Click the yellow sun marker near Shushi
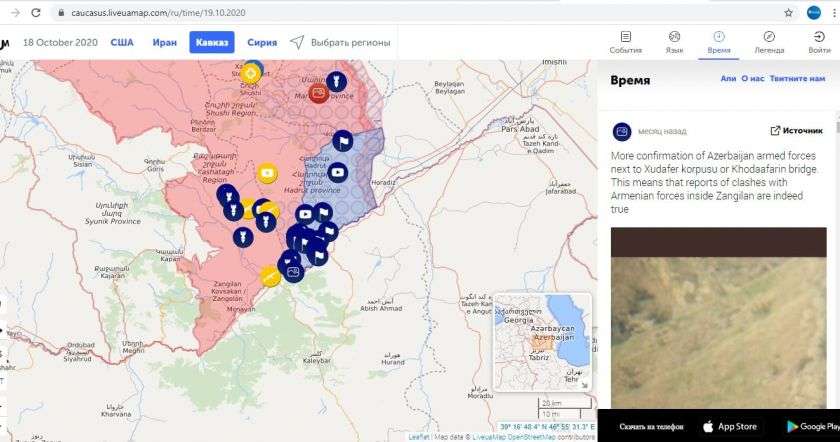The image size is (840, 442). pos(253,72)
